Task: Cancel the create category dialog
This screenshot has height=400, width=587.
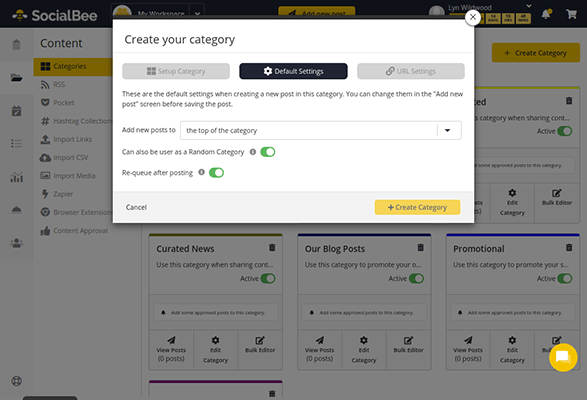Action: [136, 207]
